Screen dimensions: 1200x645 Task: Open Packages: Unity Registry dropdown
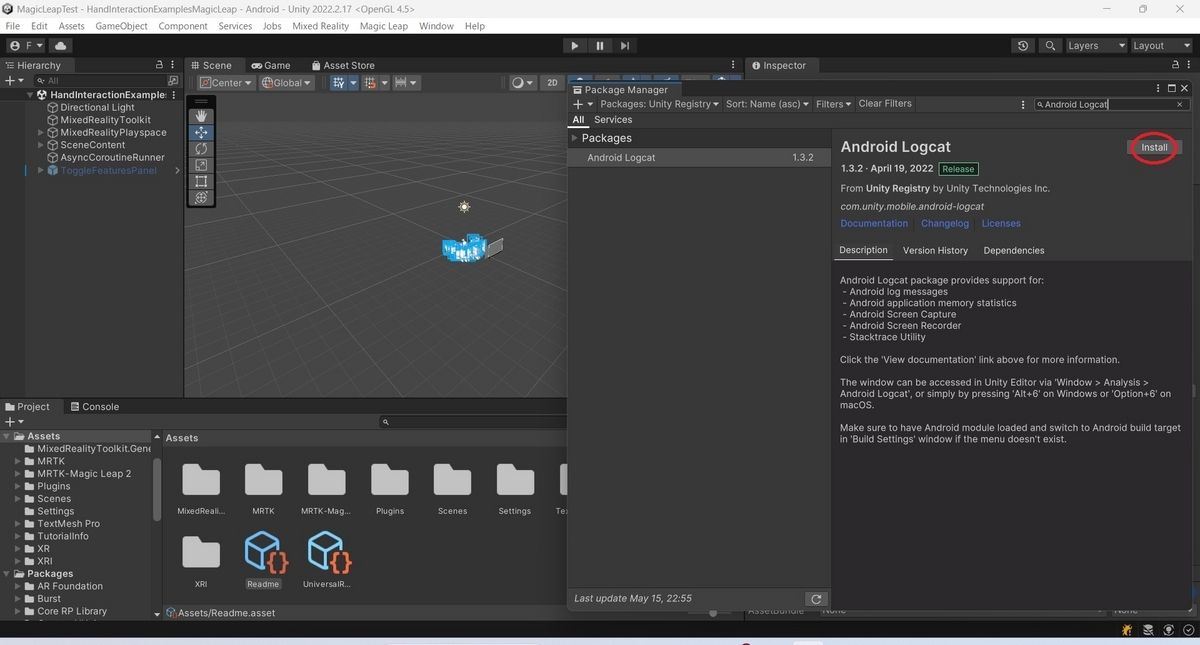[659, 104]
